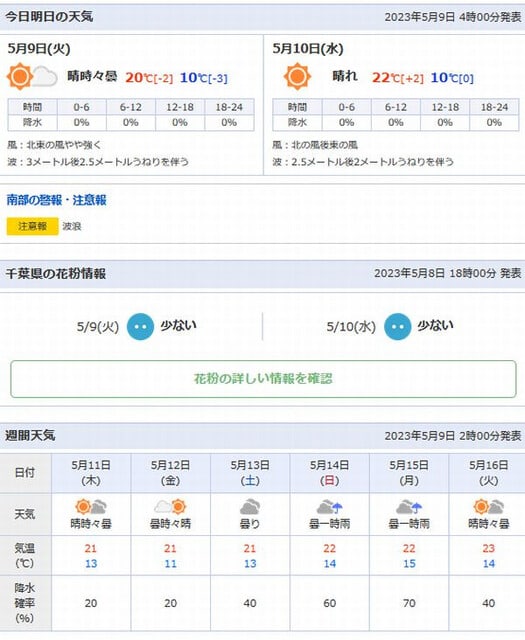
Task: Click the sunny-cloudy icon for May 9
Action: 32,76
